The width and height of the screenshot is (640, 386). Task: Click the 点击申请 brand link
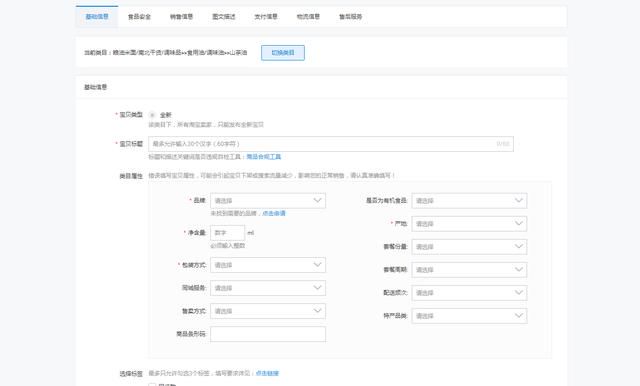(274, 213)
